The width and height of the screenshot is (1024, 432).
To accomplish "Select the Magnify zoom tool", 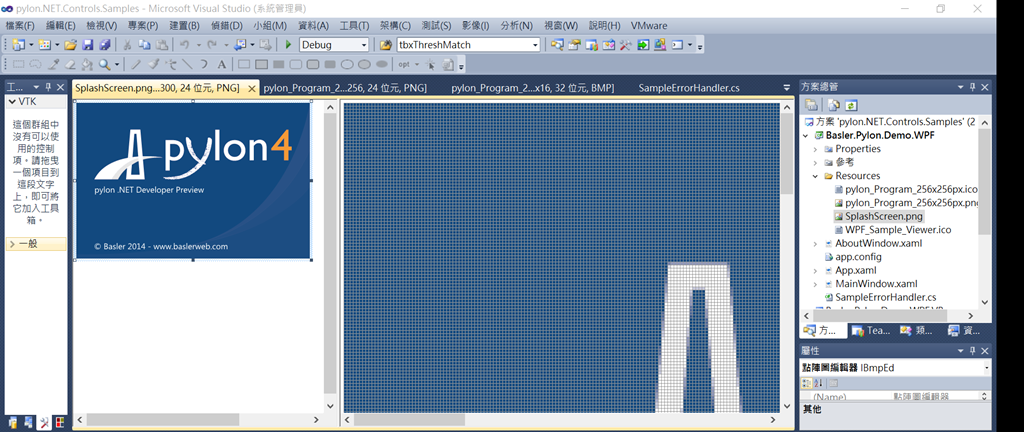I will 104,64.
